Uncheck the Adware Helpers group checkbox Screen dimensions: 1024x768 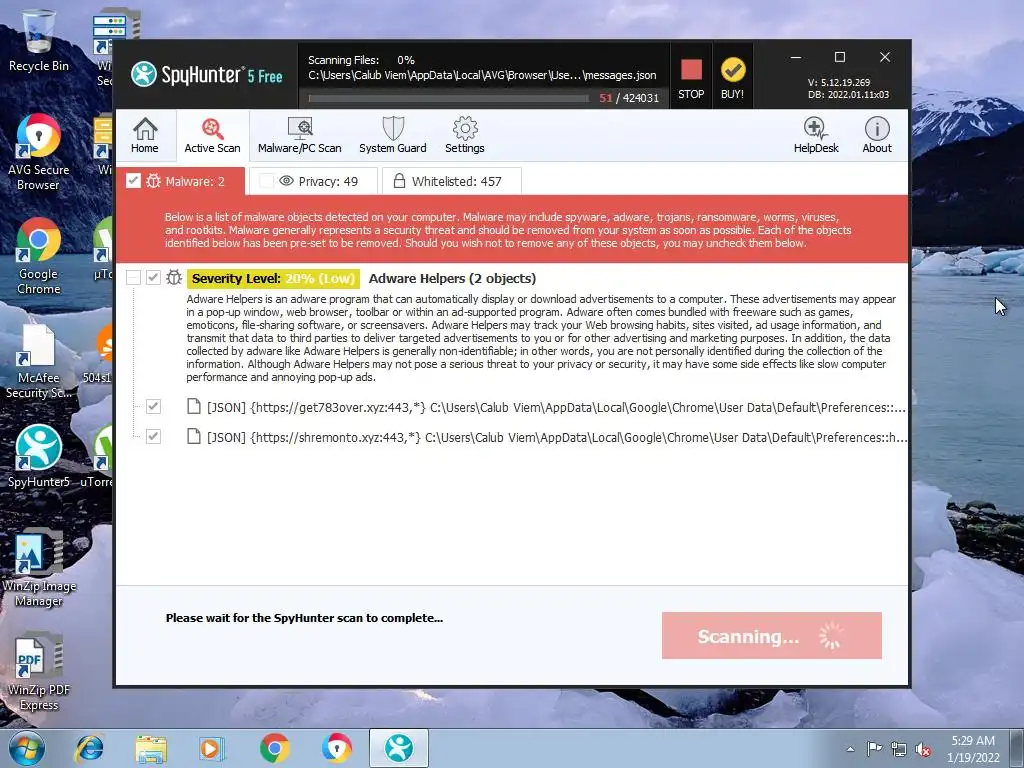click(153, 278)
